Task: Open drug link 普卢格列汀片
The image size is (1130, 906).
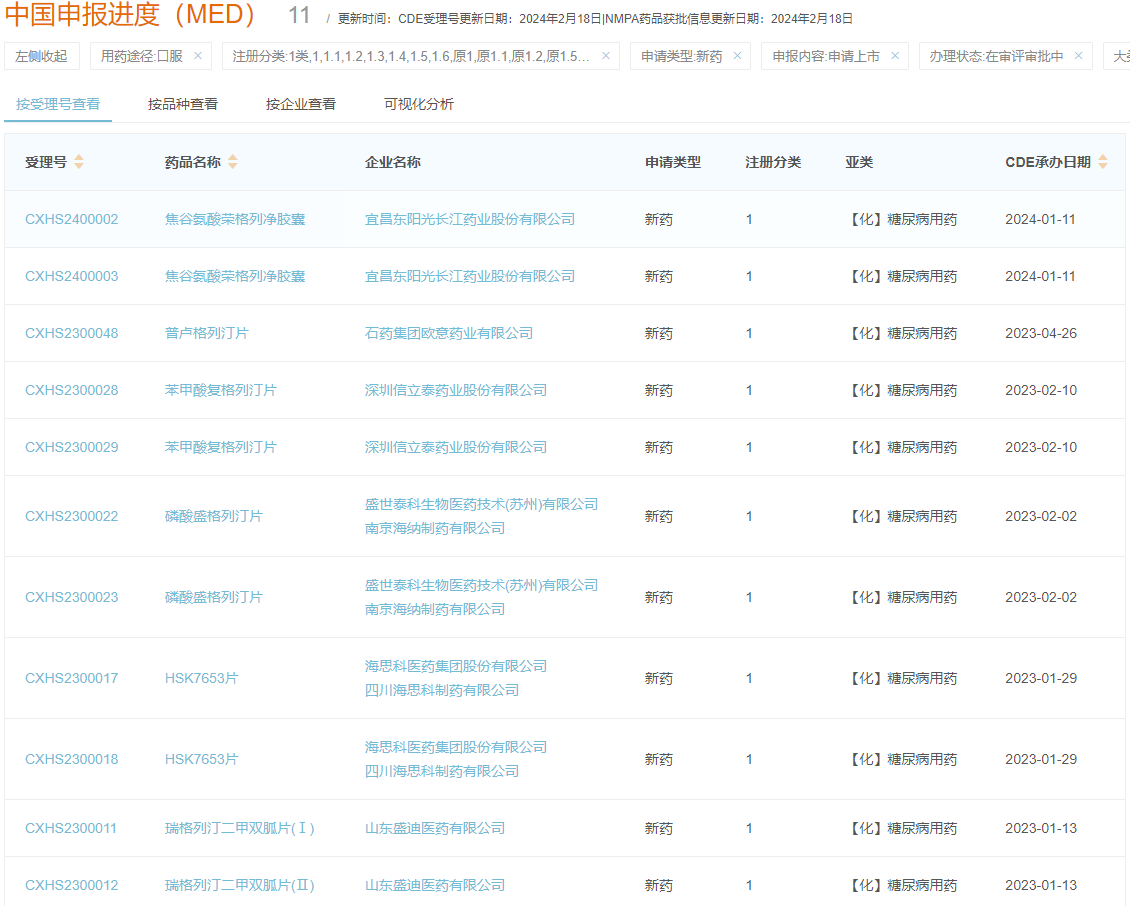Action: pos(207,333)
